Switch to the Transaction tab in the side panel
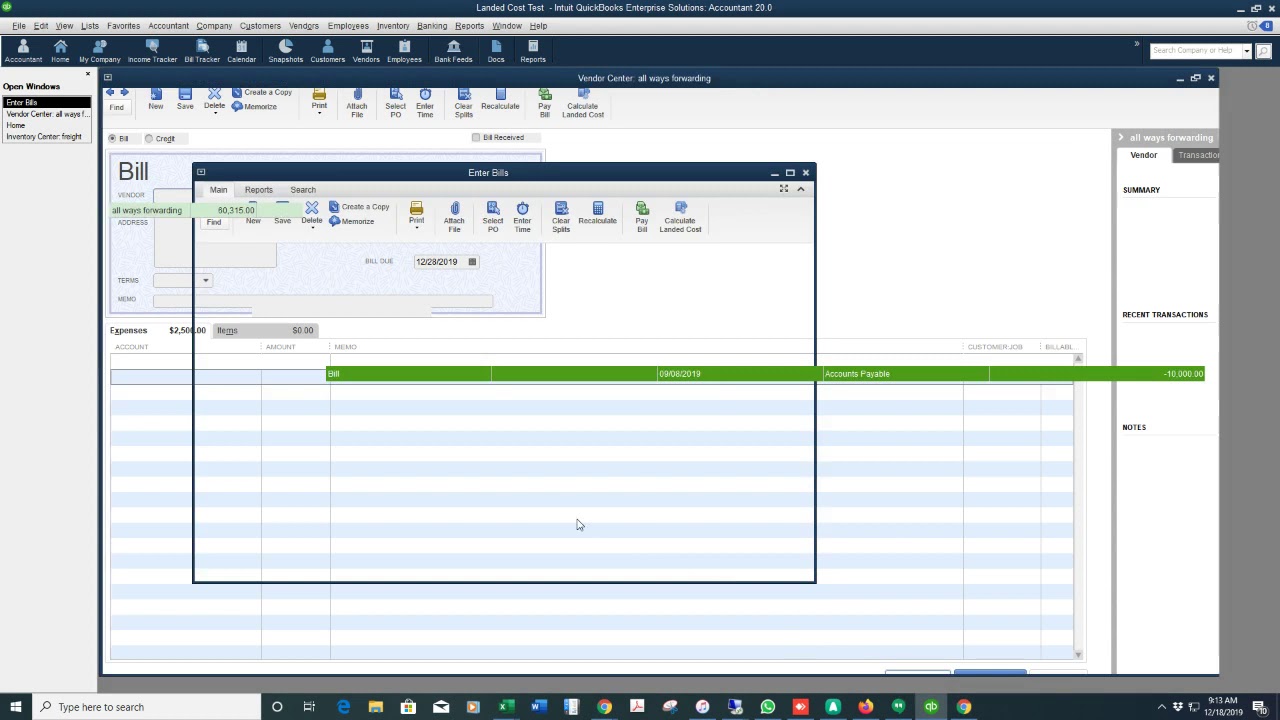Viewport: 1280px width, 720px height. coord(1197,155)
